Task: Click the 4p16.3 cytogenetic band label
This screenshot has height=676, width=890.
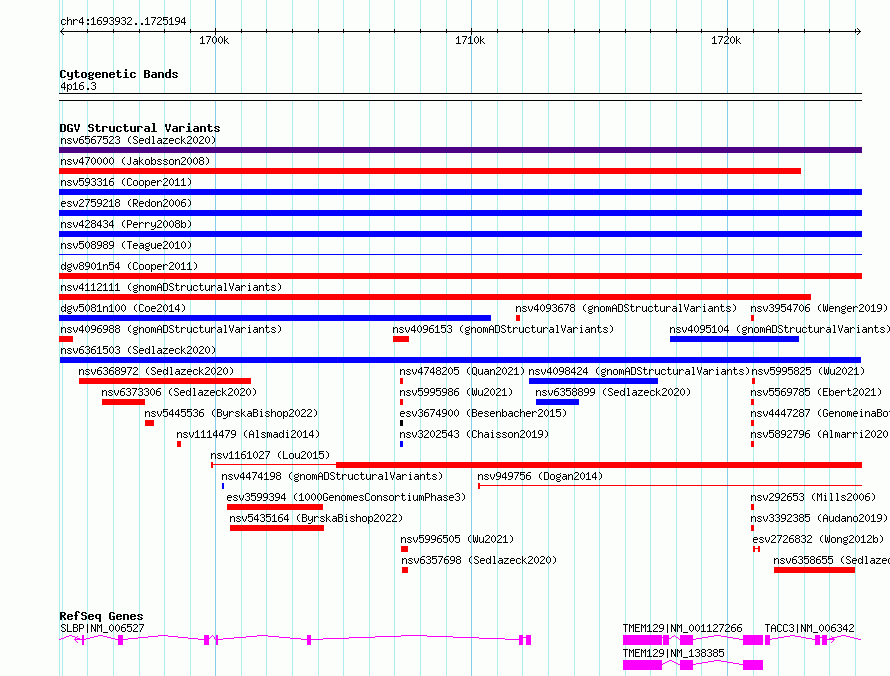Action: 78,86
